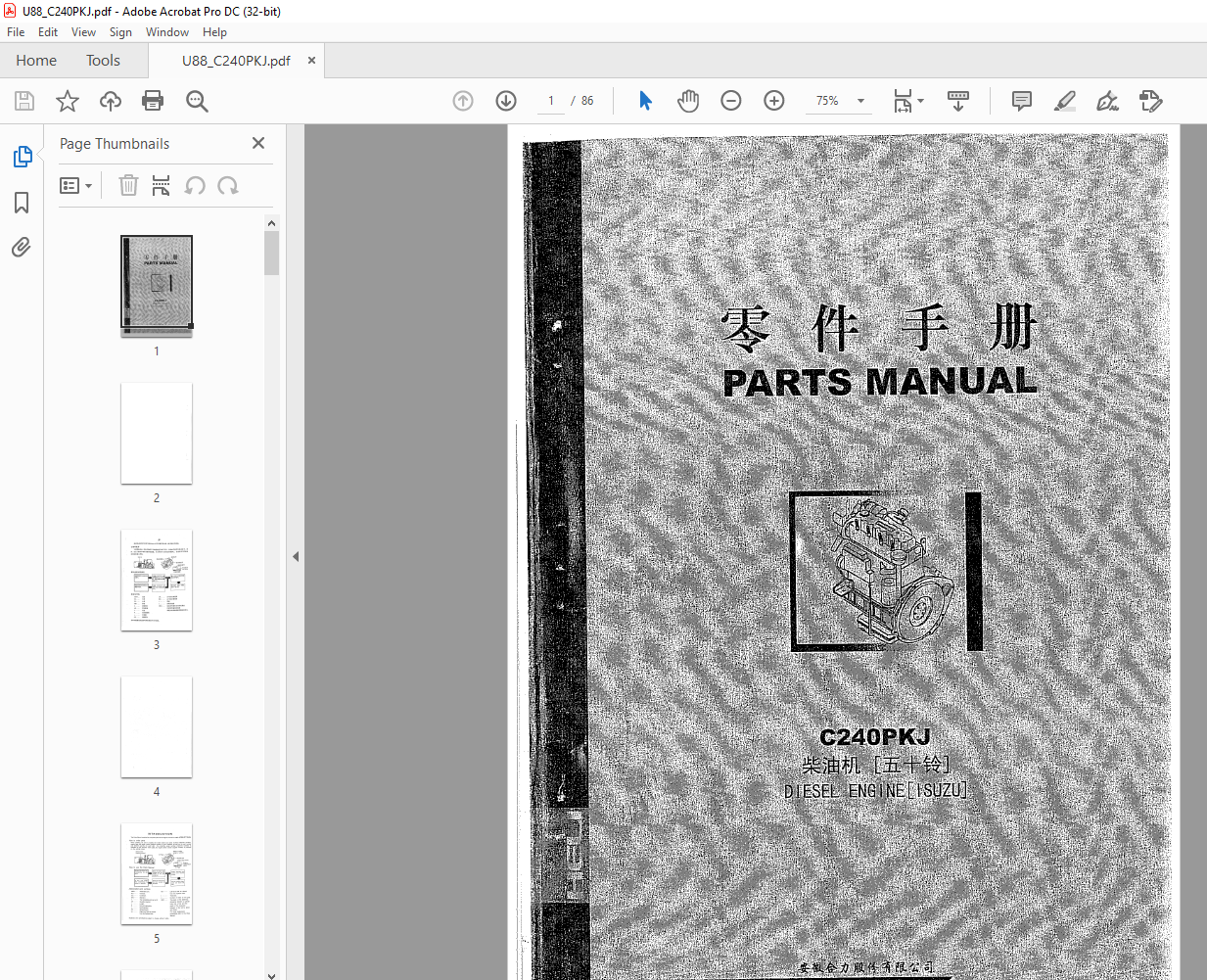Image resolution: width=1207 pixels, height=980 pixels.
Task: Select page 5 thumbnail
Action: pos(157,873)
